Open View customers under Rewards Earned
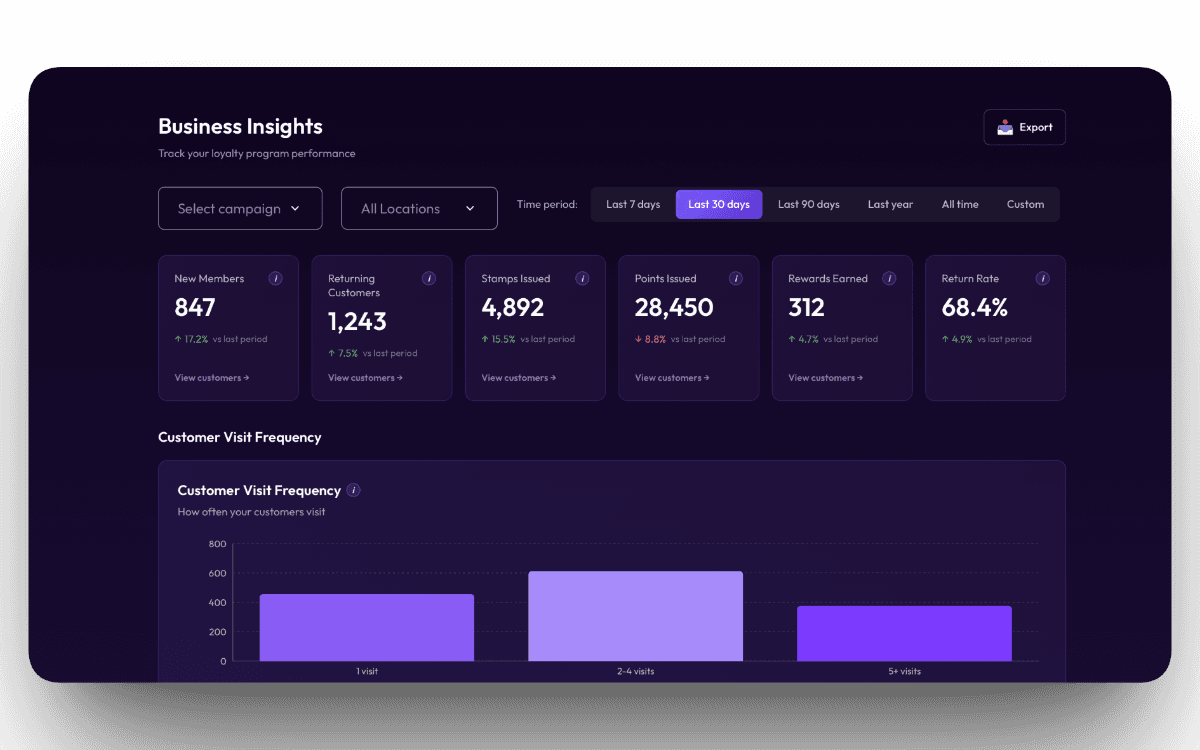Viewport: 1200px width, 750px height. tap(825, 377)
